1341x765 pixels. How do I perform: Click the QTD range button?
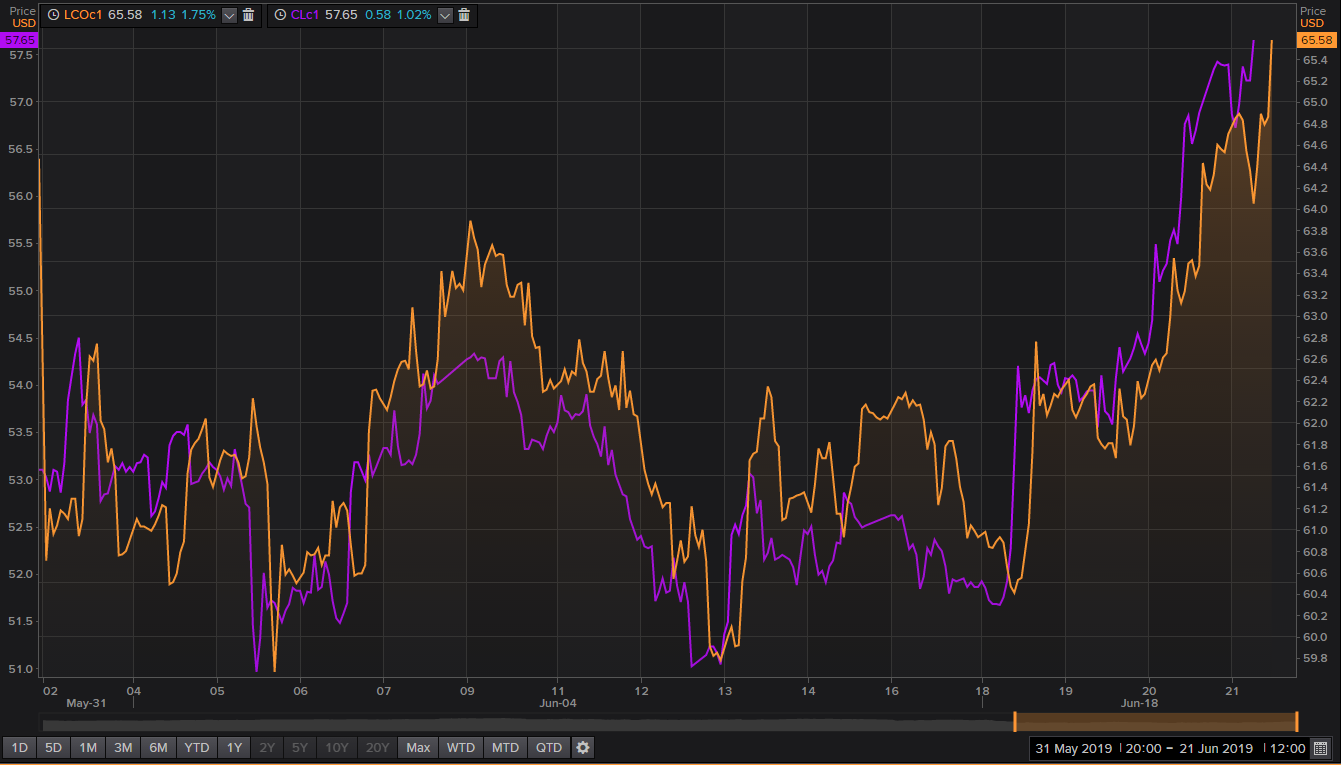pyautogui.click(x=548, y=747)
